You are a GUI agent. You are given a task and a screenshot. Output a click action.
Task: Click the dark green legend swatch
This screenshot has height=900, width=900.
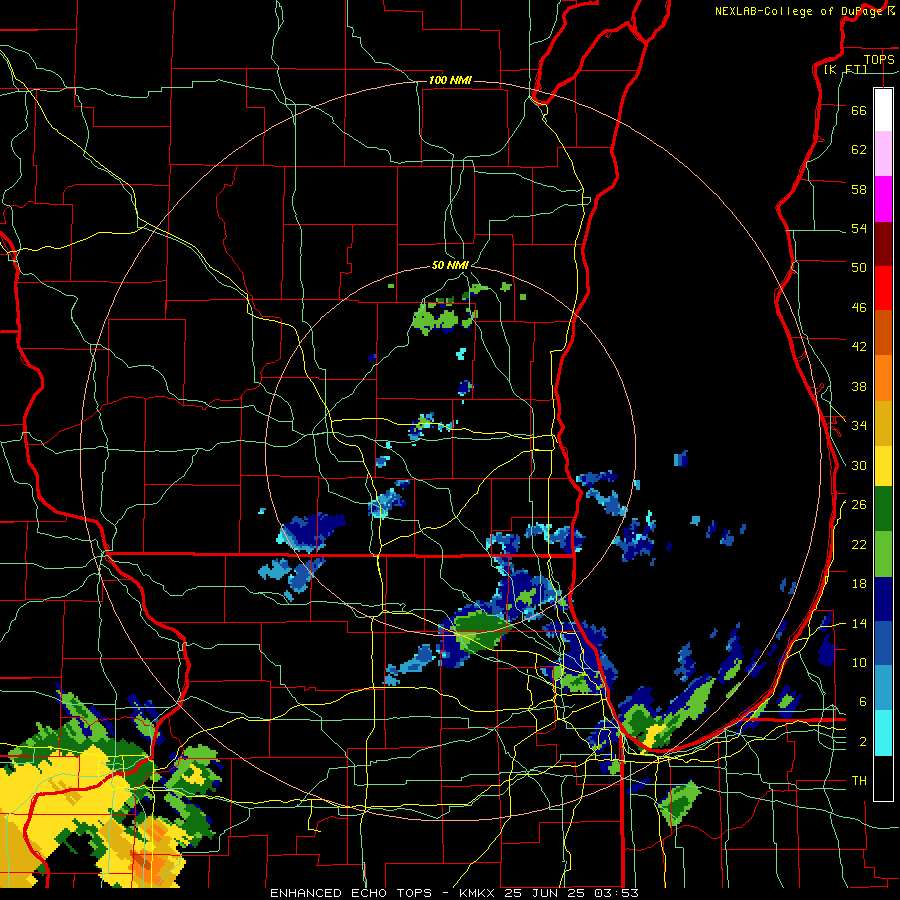tap(883, 509)
